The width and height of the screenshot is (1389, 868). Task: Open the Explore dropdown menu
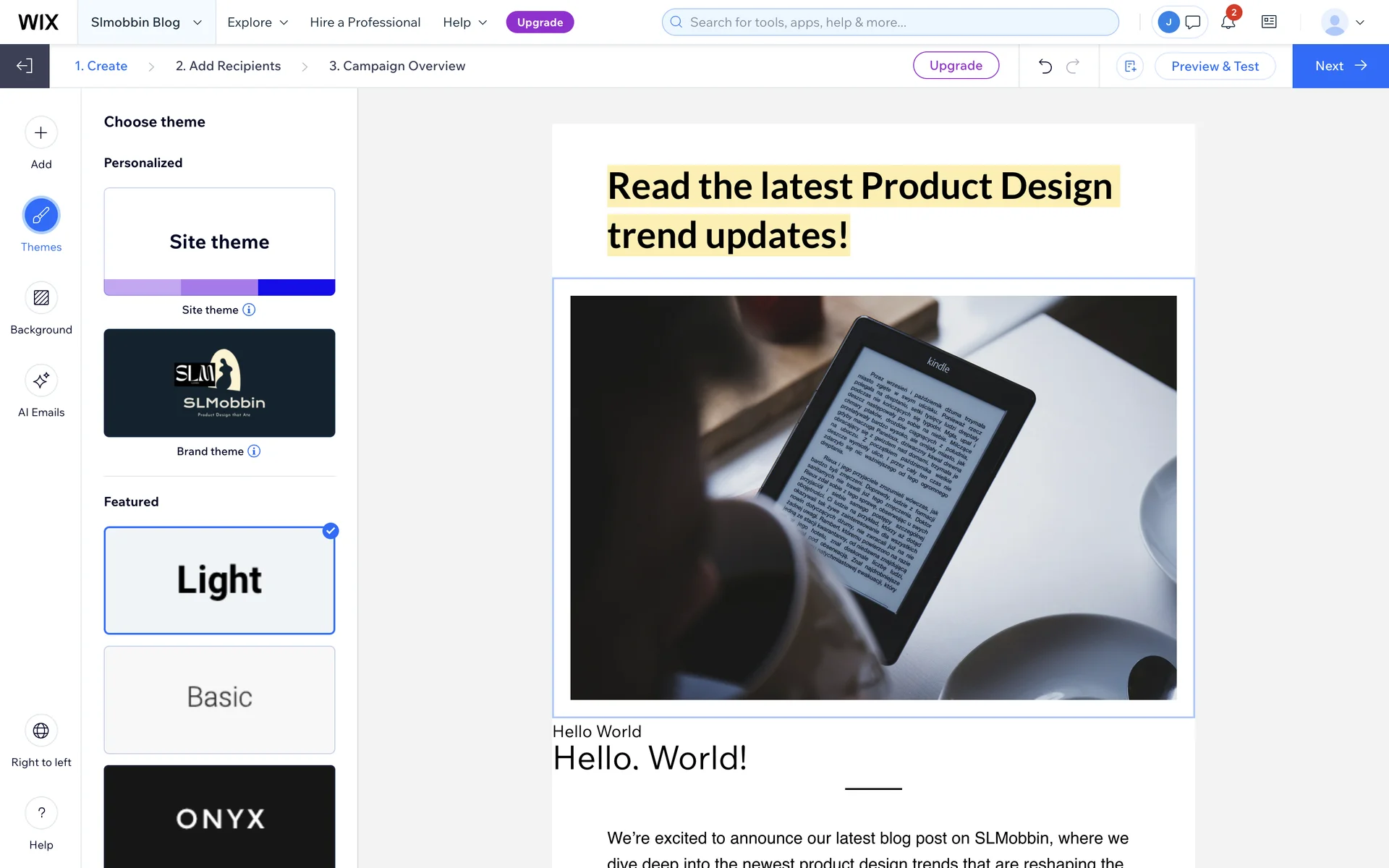coord(258,22)
